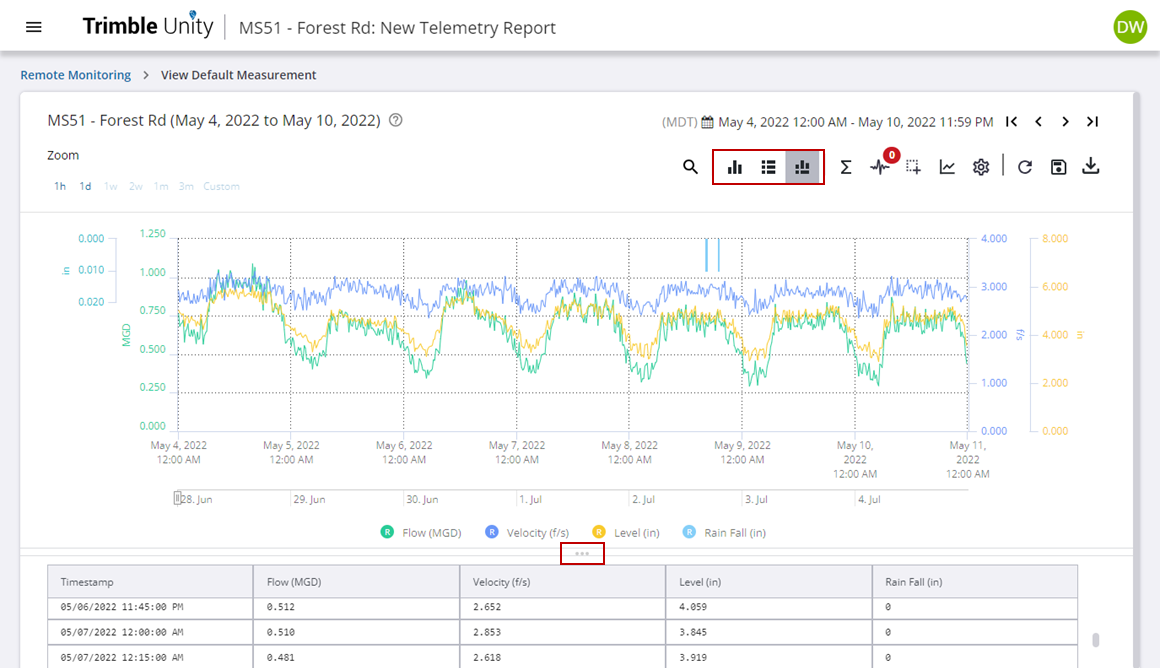This screenshot has width=1160, height=668.
Task: Open the calendar date range picker icon
Action: tap(707, 122)
